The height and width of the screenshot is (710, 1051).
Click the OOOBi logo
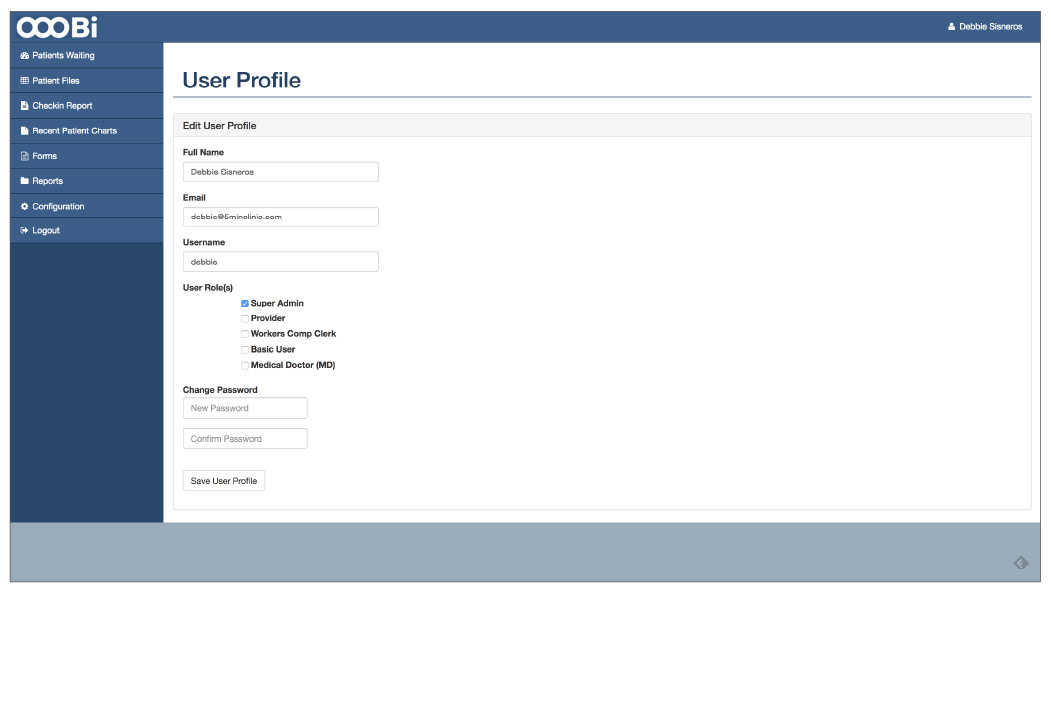(57, 27)
